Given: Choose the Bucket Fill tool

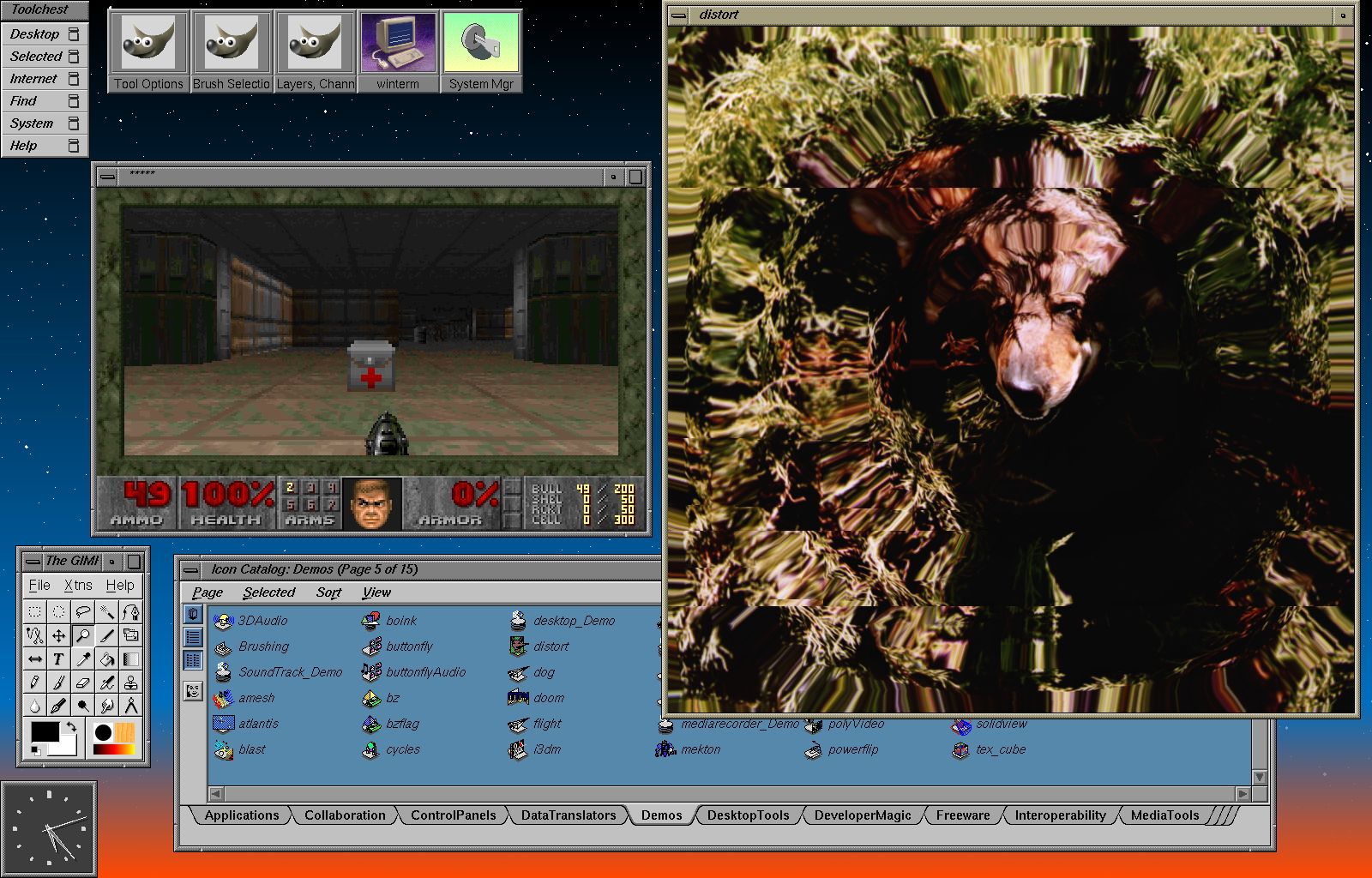Looking at the screenshot, I should (x=106, y=659).
